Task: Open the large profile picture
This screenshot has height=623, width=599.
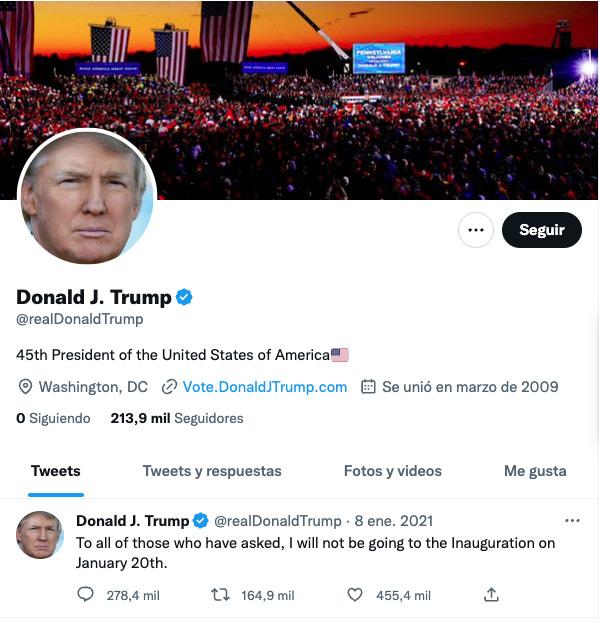Action: tap(87, 196)
